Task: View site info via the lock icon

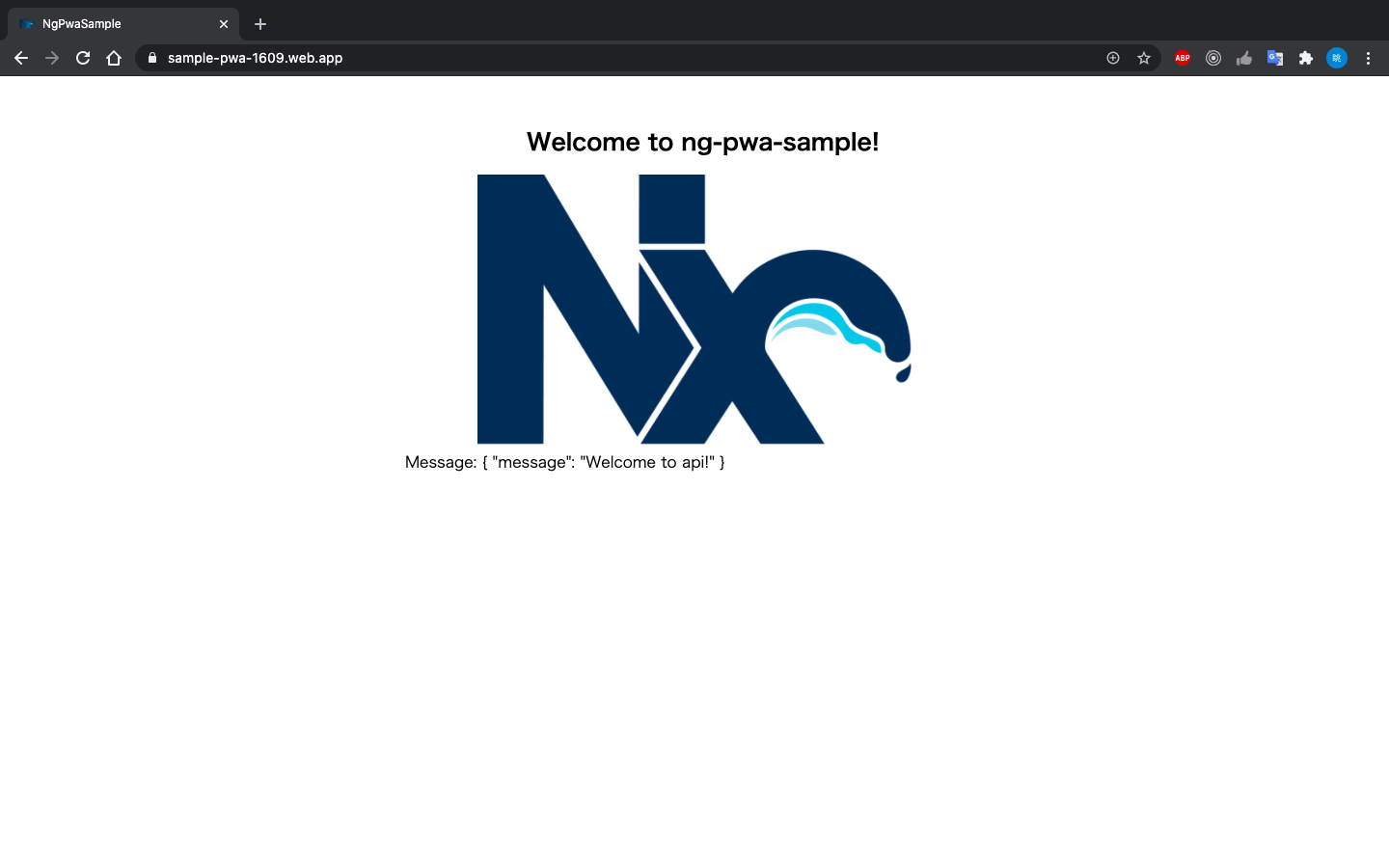Action: [151, 58]
